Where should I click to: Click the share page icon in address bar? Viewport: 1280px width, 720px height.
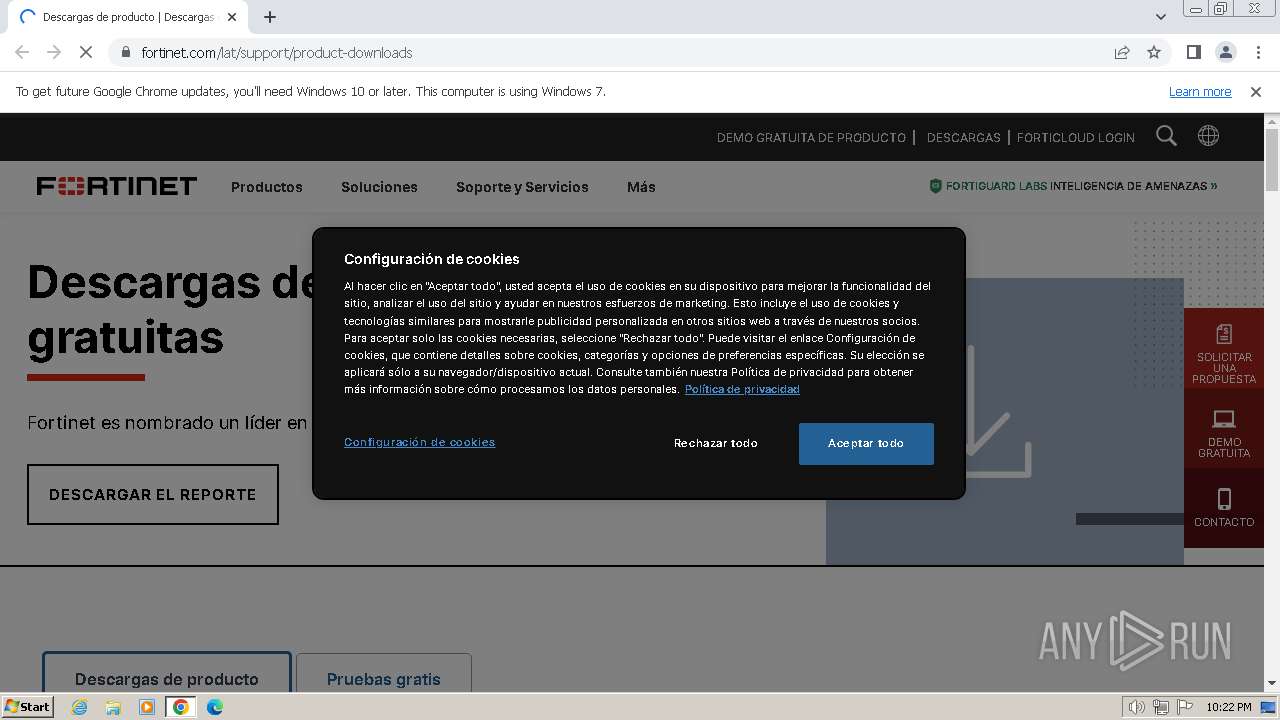pos(1122,52)
